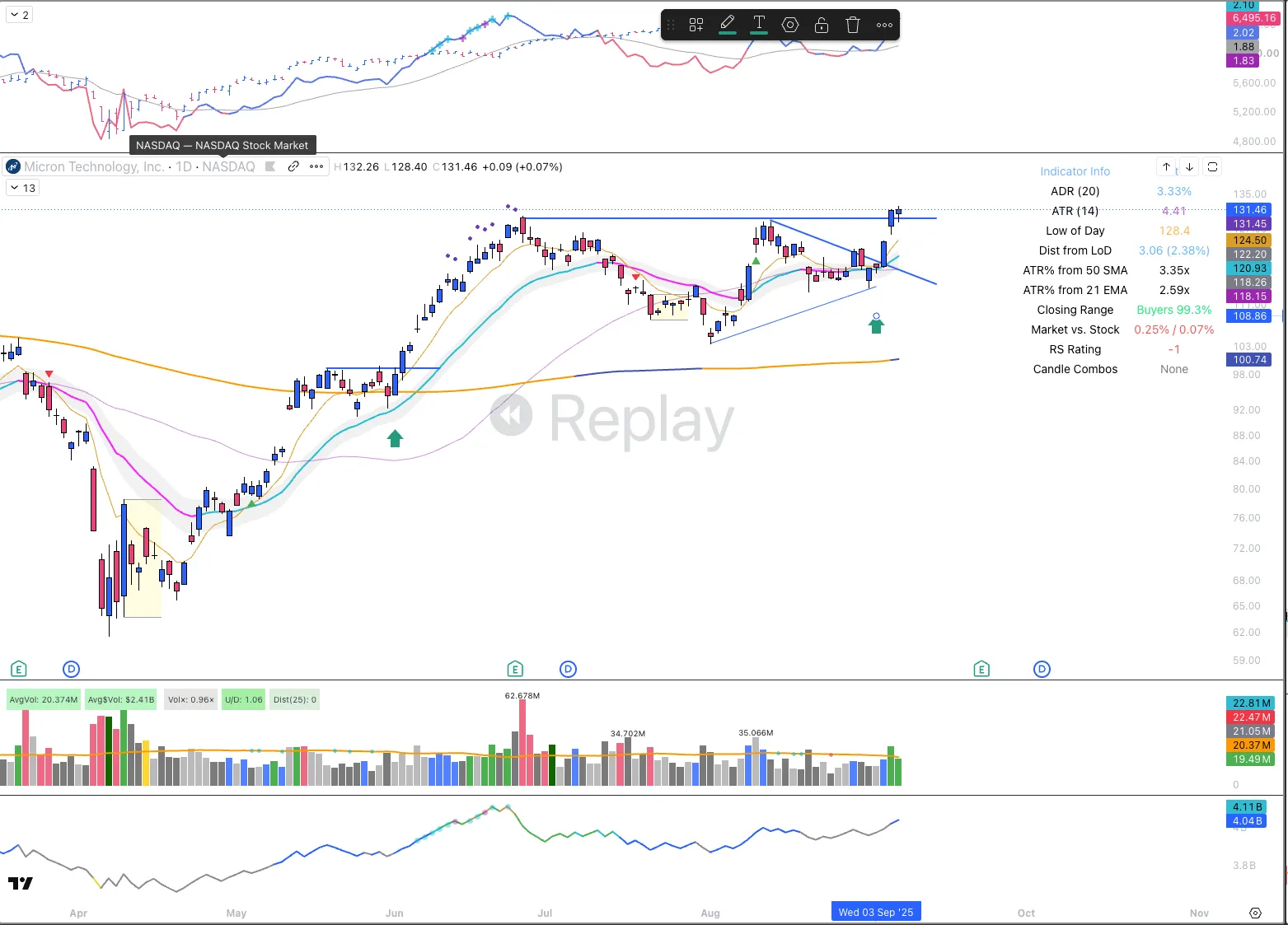1288x925 pixels.
Task: Open three-dot menu next to symbol title
Action: tap(316, 166)
